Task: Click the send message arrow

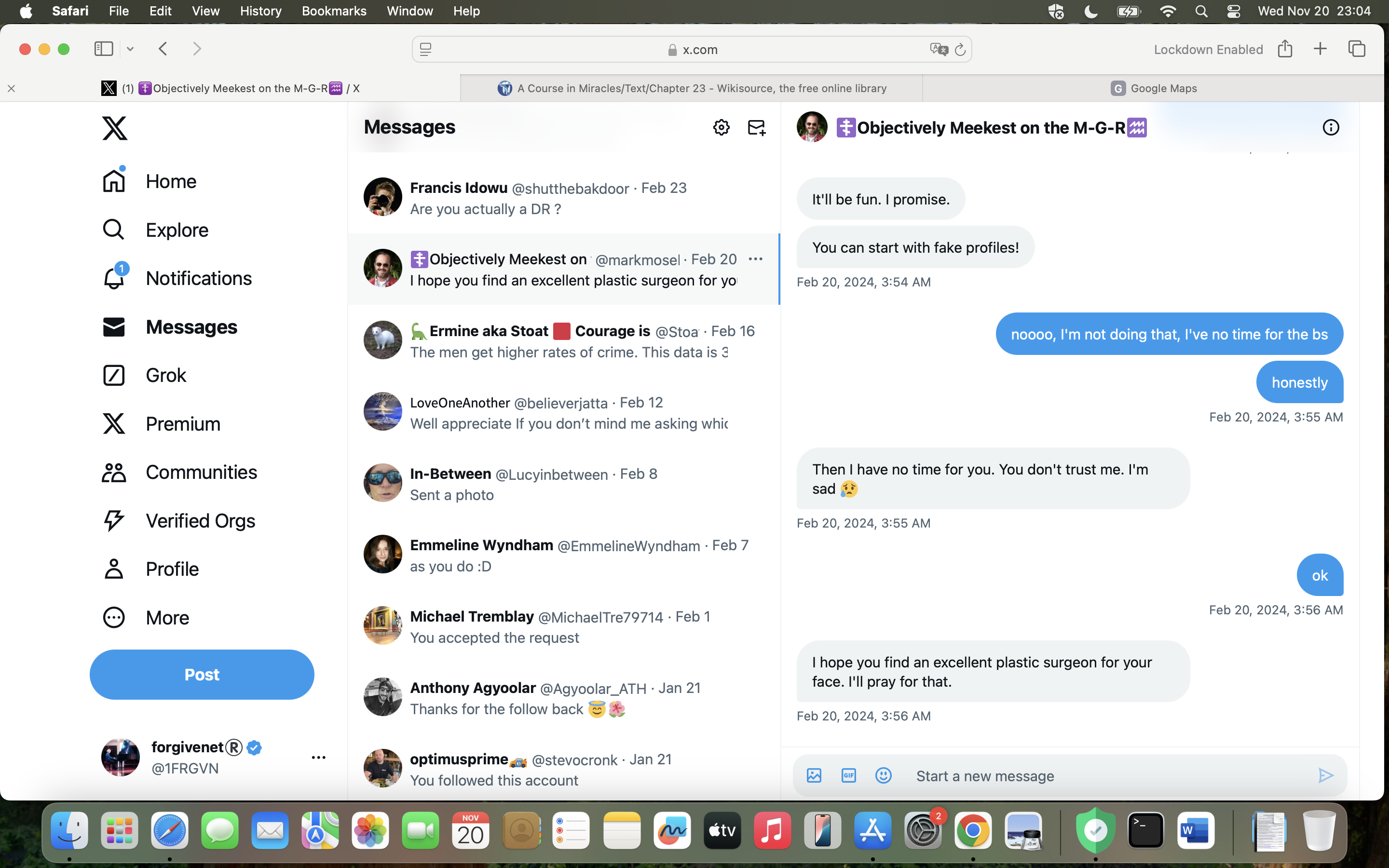Action: [1325, 775]
